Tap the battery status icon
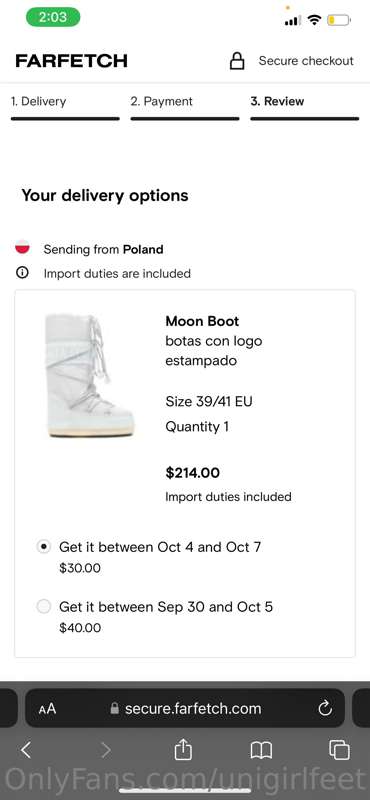 point(339,20)
